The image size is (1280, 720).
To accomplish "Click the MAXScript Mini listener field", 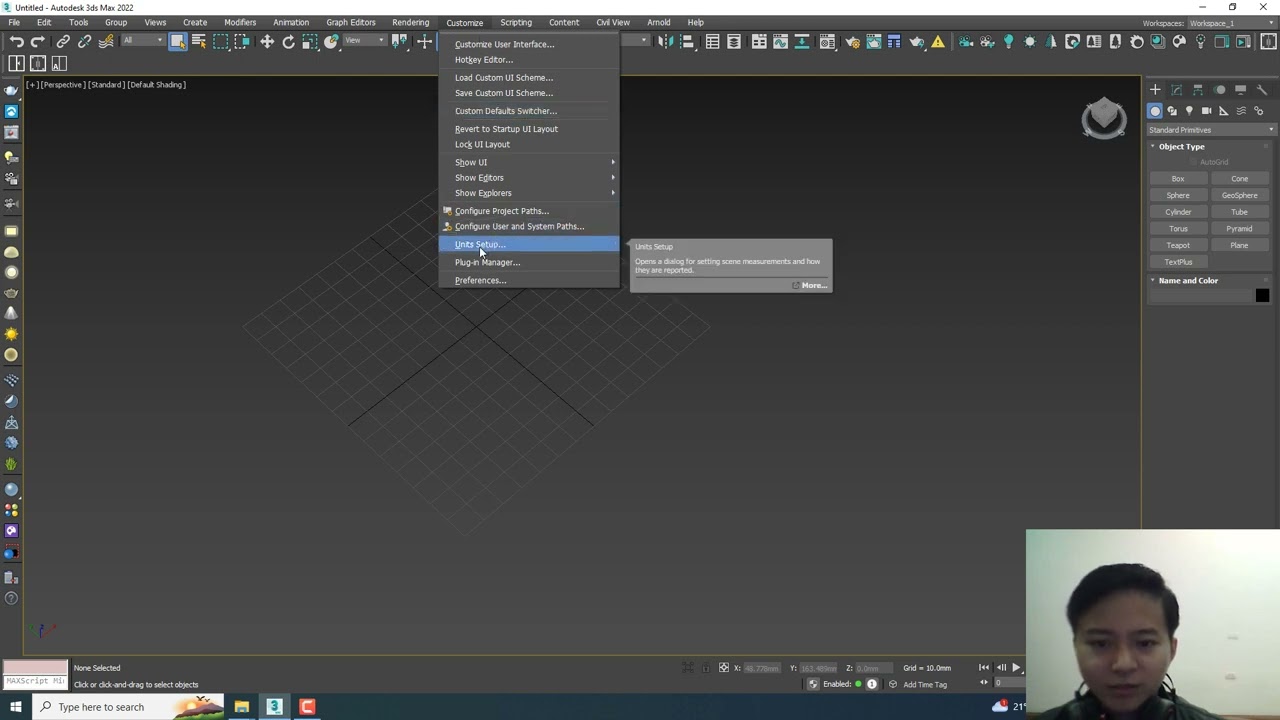I will pos(35,681).
